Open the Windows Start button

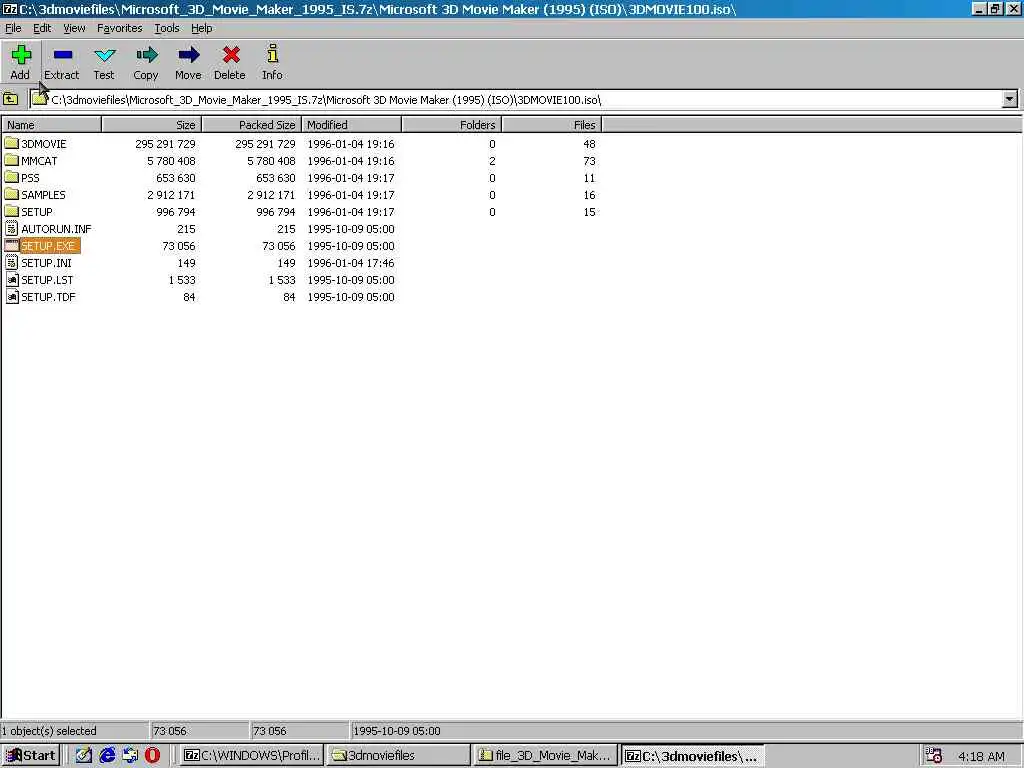[31, 755]
